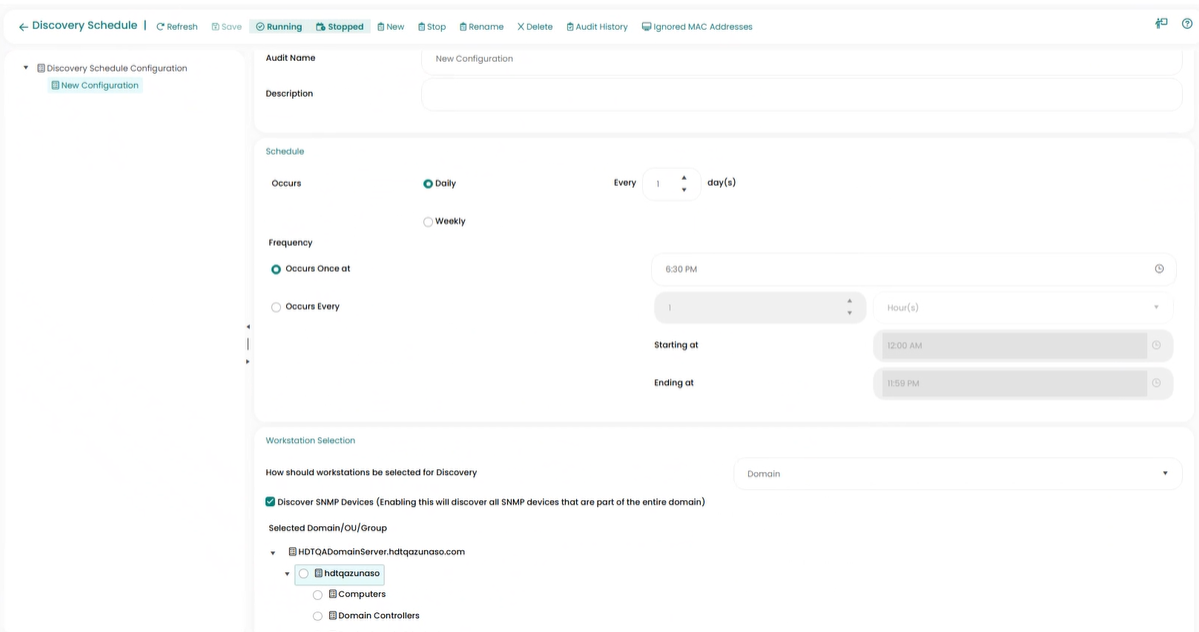Collapse the HDTQADomainServer tree node
The height and width of the screenshot is (632, 1199).
[x=273, y=553]
